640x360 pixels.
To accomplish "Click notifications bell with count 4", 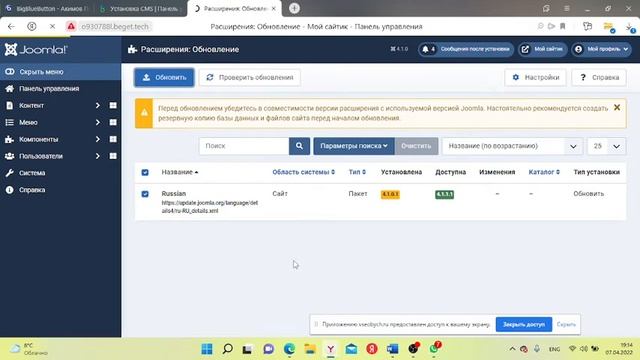I will (x=428, y=49).
